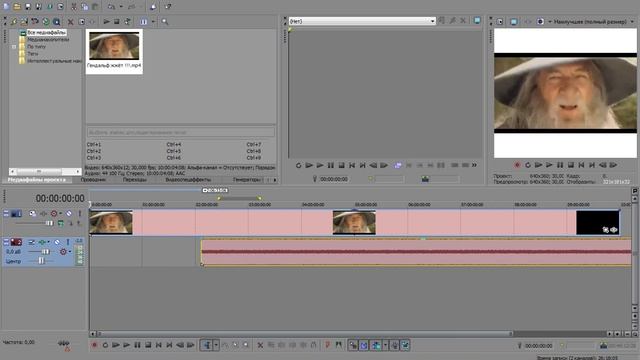Minimize video track 1 height
The image size is (640, 360).
pos(6,213)
